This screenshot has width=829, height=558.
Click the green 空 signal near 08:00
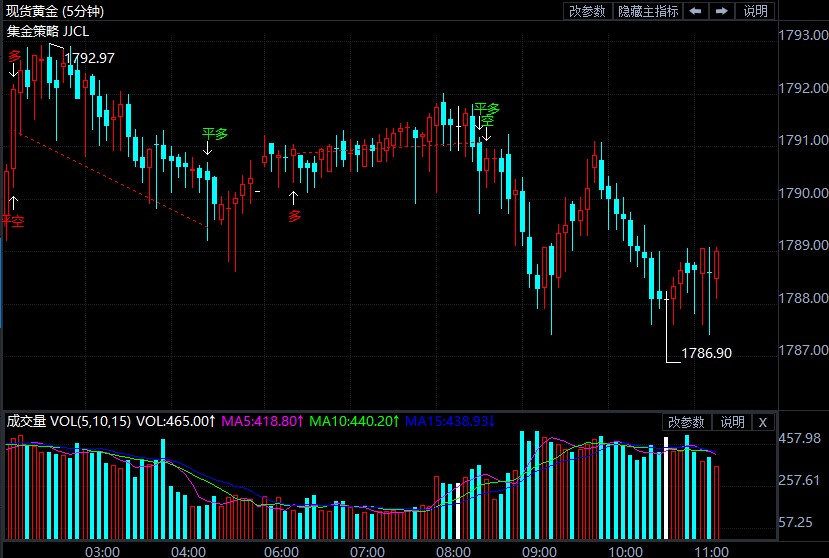[487, 121]
